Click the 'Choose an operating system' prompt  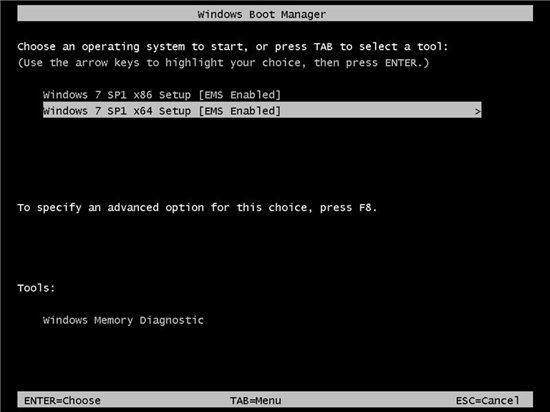(x=233, y=47)
